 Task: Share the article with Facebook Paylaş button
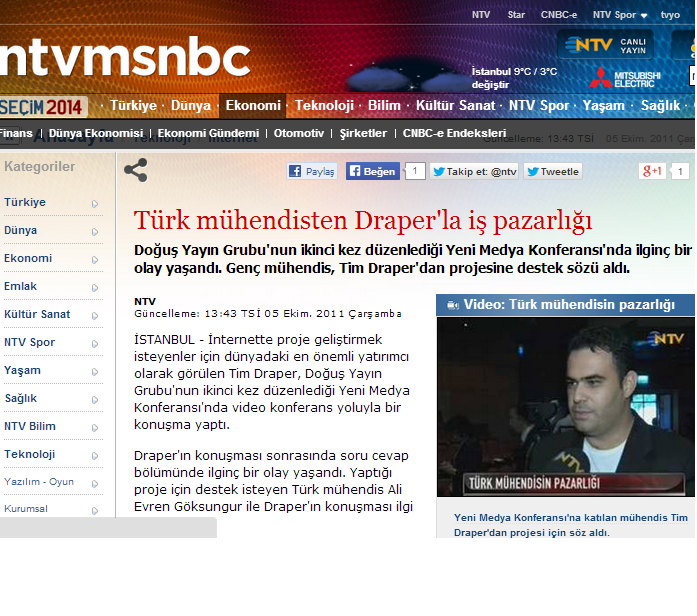312,171
